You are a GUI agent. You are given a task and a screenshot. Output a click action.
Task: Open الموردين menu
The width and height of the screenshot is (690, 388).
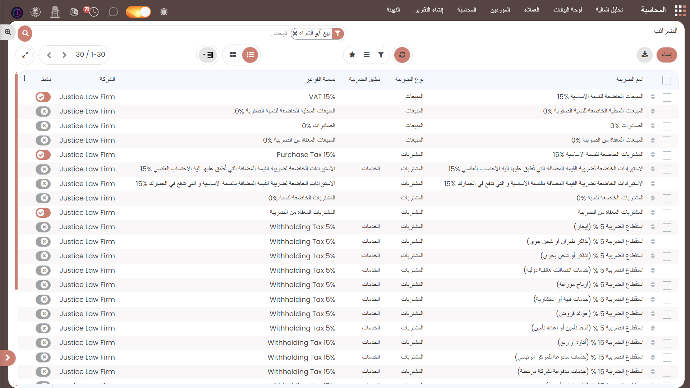coord(500,10)
